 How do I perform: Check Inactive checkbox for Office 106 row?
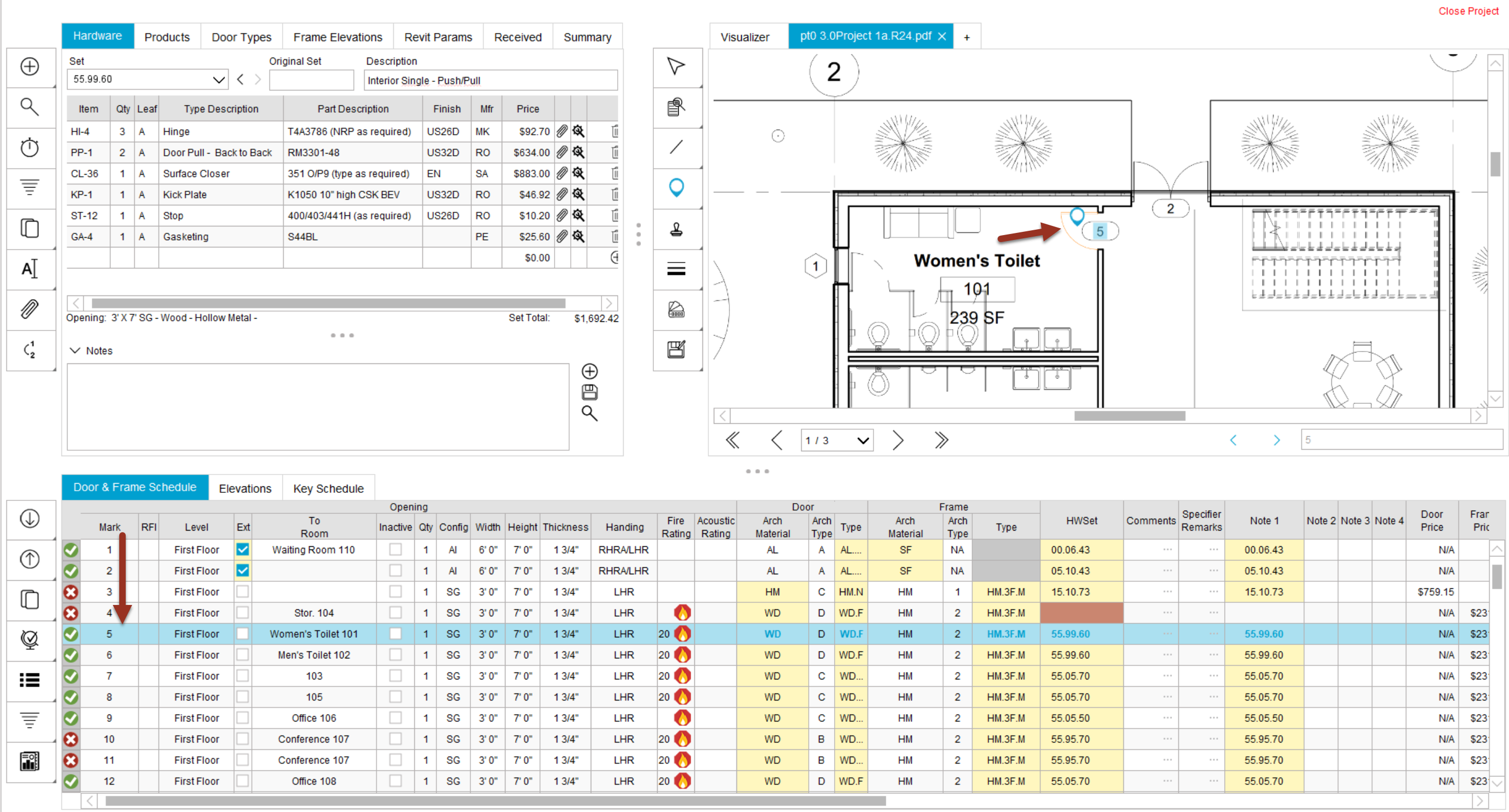[x=395, y=718]
